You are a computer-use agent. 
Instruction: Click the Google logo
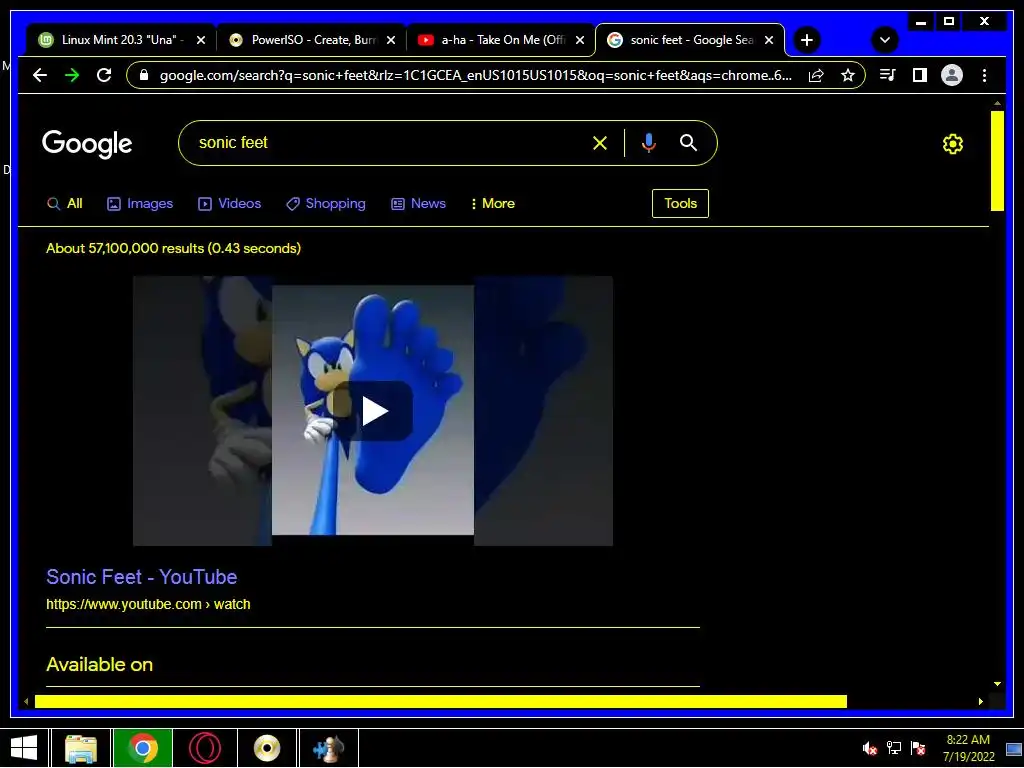tap(87, 143)
